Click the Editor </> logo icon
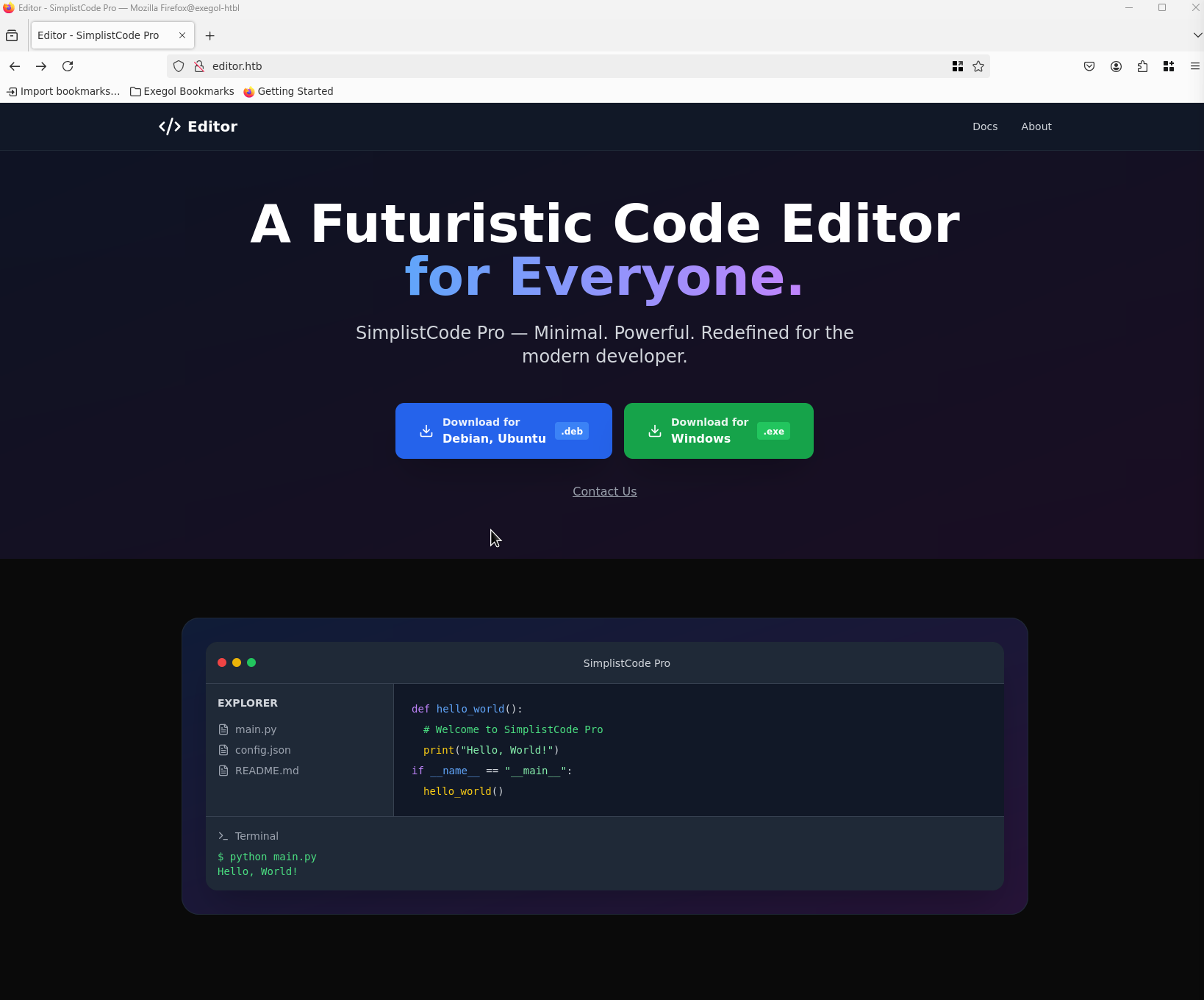The width and height of the screenshot is (1204, 1000). tap(170, 126)
